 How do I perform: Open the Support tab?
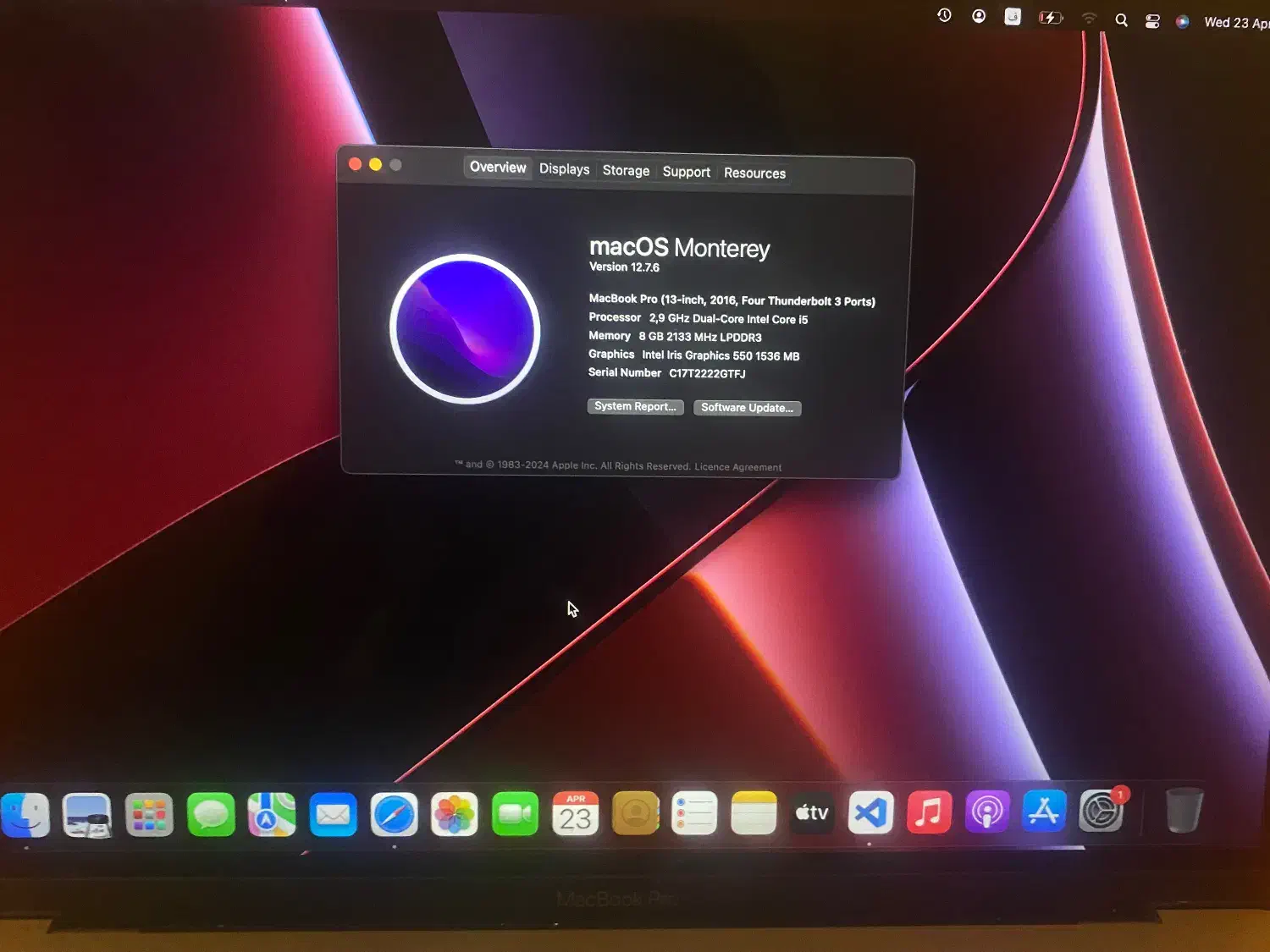pyautogui.click(x=686, y=172)
